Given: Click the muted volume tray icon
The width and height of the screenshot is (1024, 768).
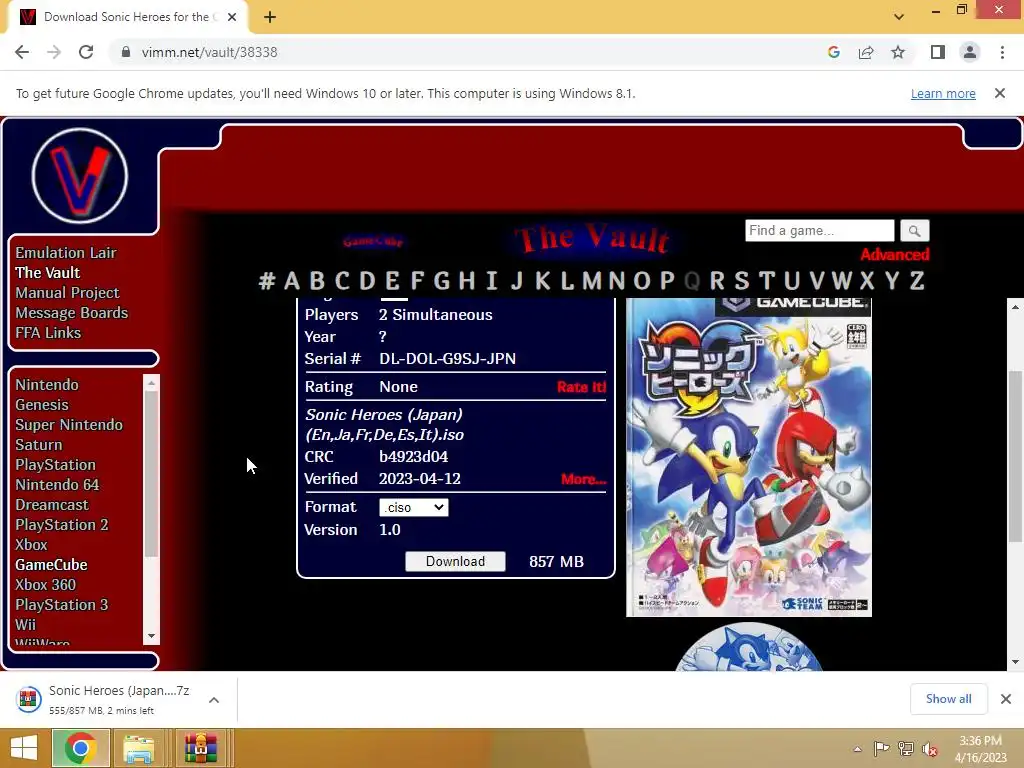Looking at the screenshot, I should click(x=929, y=749).
